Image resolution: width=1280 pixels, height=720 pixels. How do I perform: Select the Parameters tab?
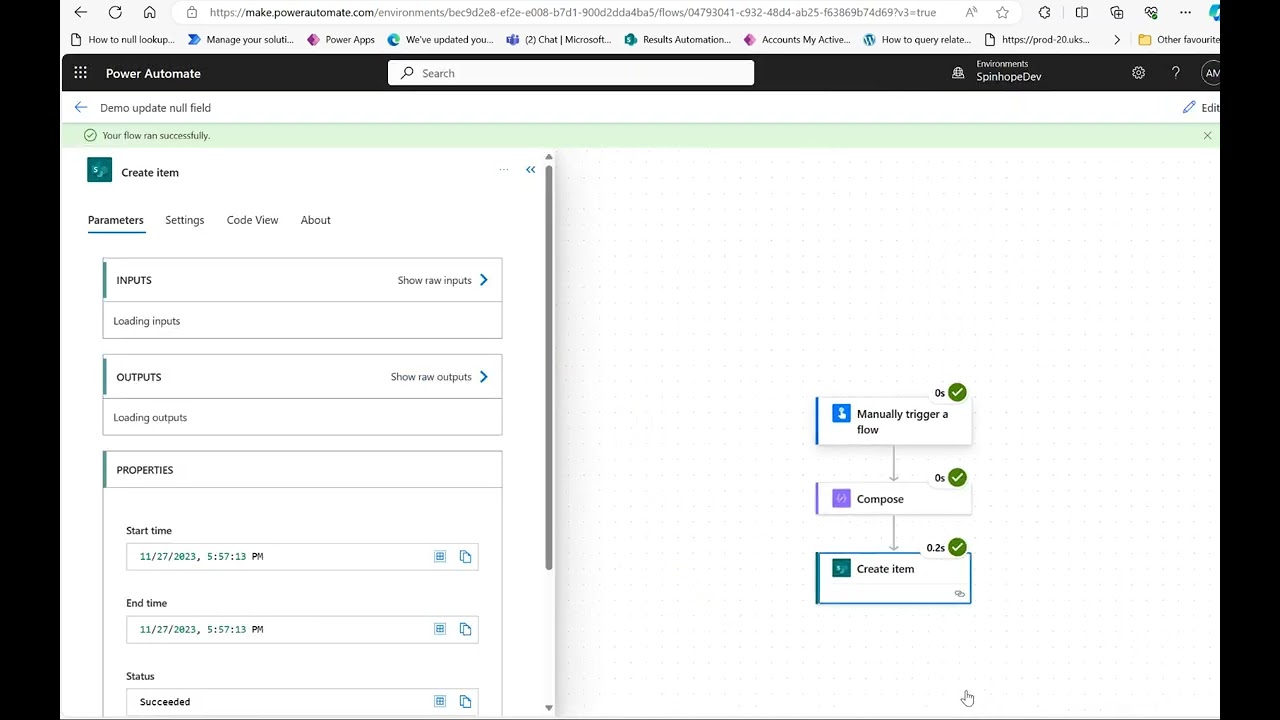(x=115, y=220)
